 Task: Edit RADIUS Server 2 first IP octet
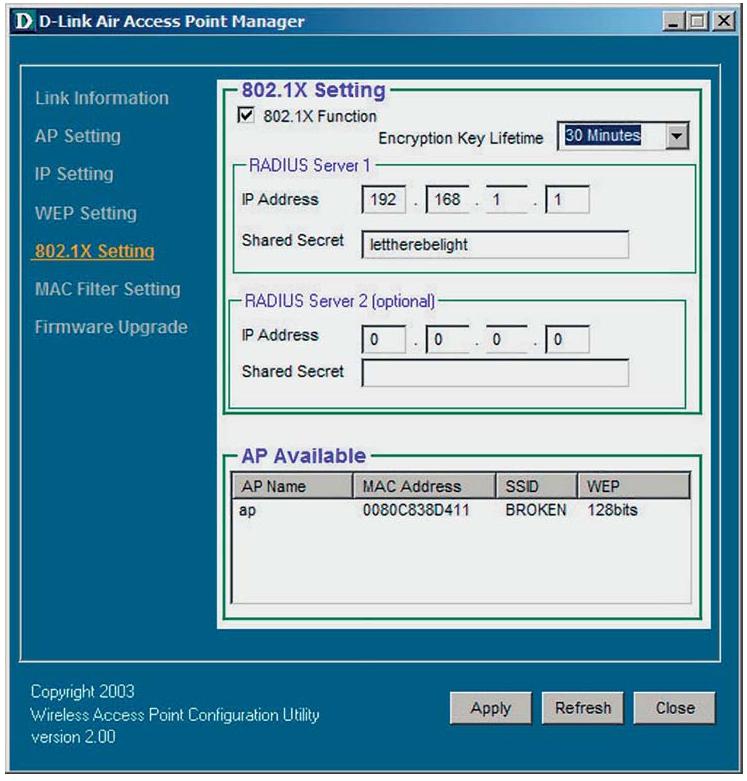click(383, 339)
